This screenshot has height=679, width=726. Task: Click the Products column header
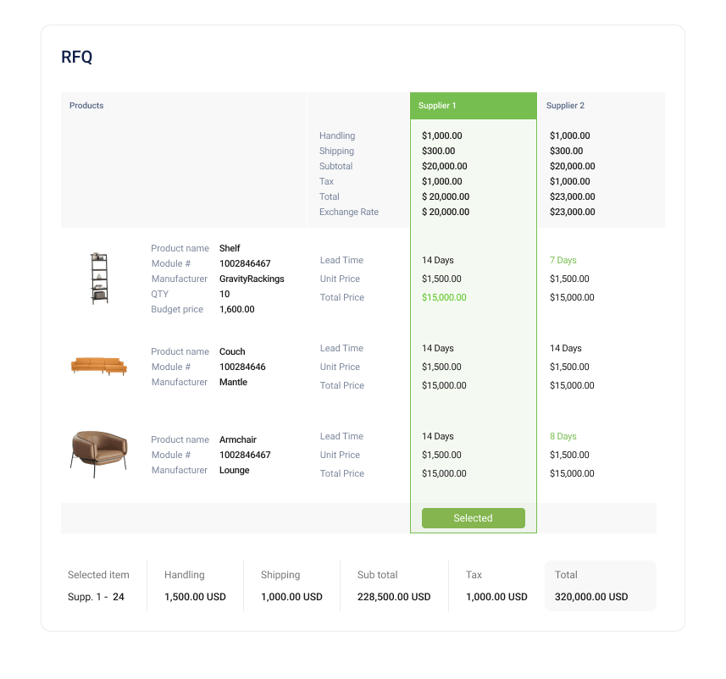(86, 106)
